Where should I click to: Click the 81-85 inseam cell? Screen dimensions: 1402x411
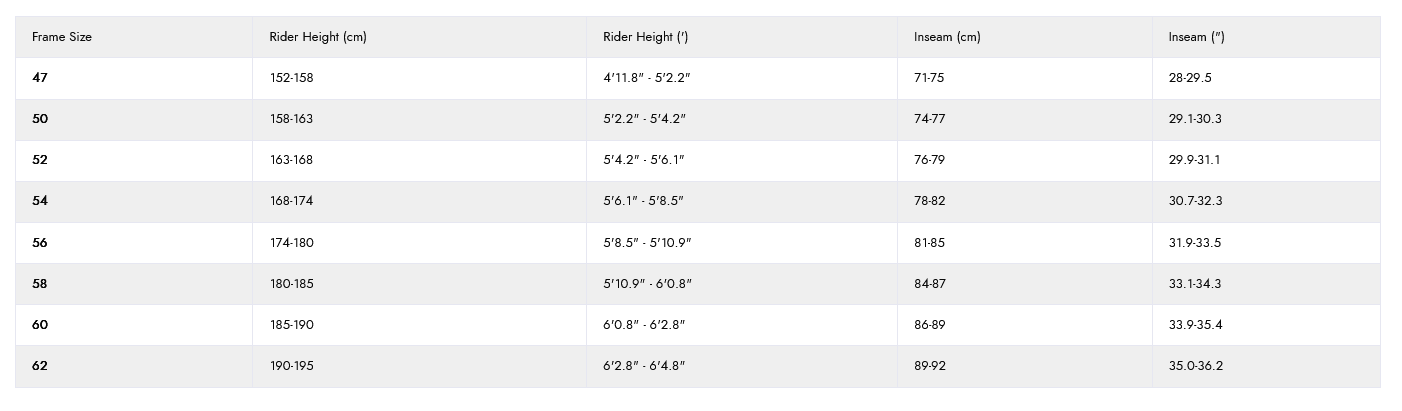pyautogui.click(x=929, y=243)
